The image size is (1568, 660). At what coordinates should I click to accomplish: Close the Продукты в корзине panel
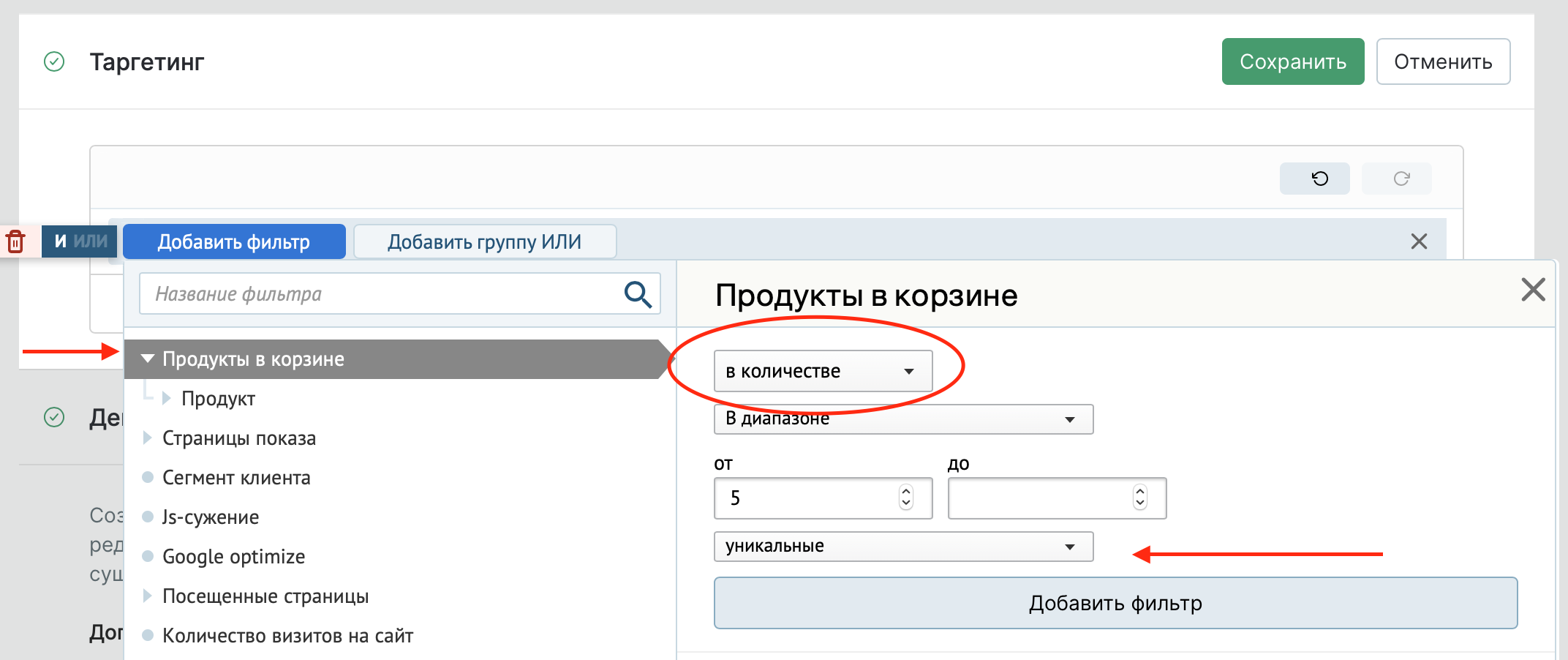[1533, 290]
